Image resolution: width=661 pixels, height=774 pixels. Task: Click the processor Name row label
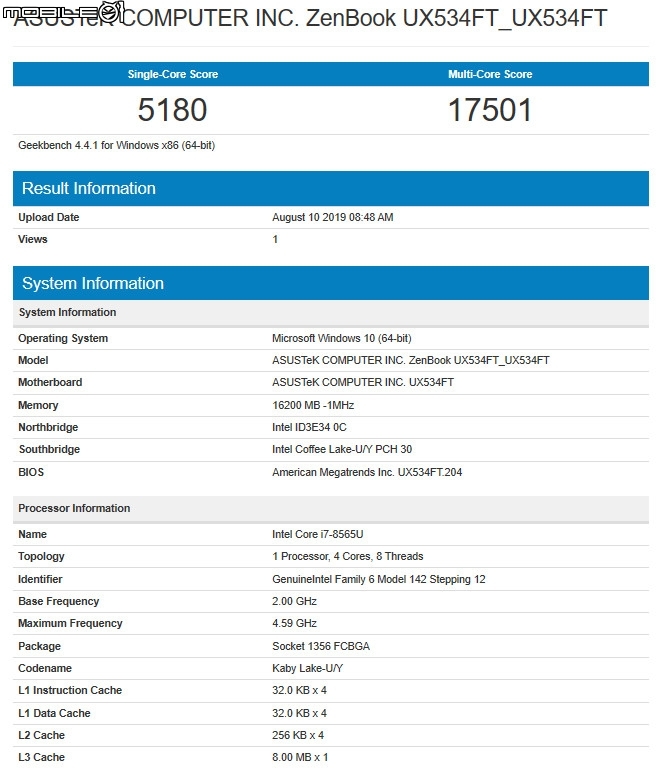[32, 534]
